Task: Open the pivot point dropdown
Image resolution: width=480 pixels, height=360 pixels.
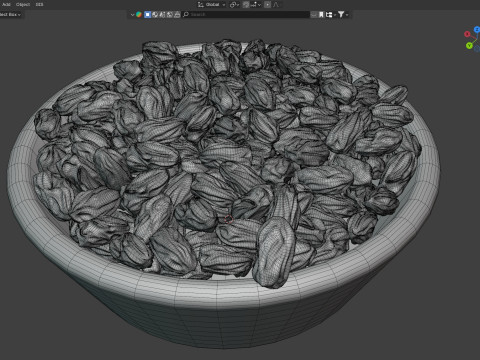Action: 234,5
